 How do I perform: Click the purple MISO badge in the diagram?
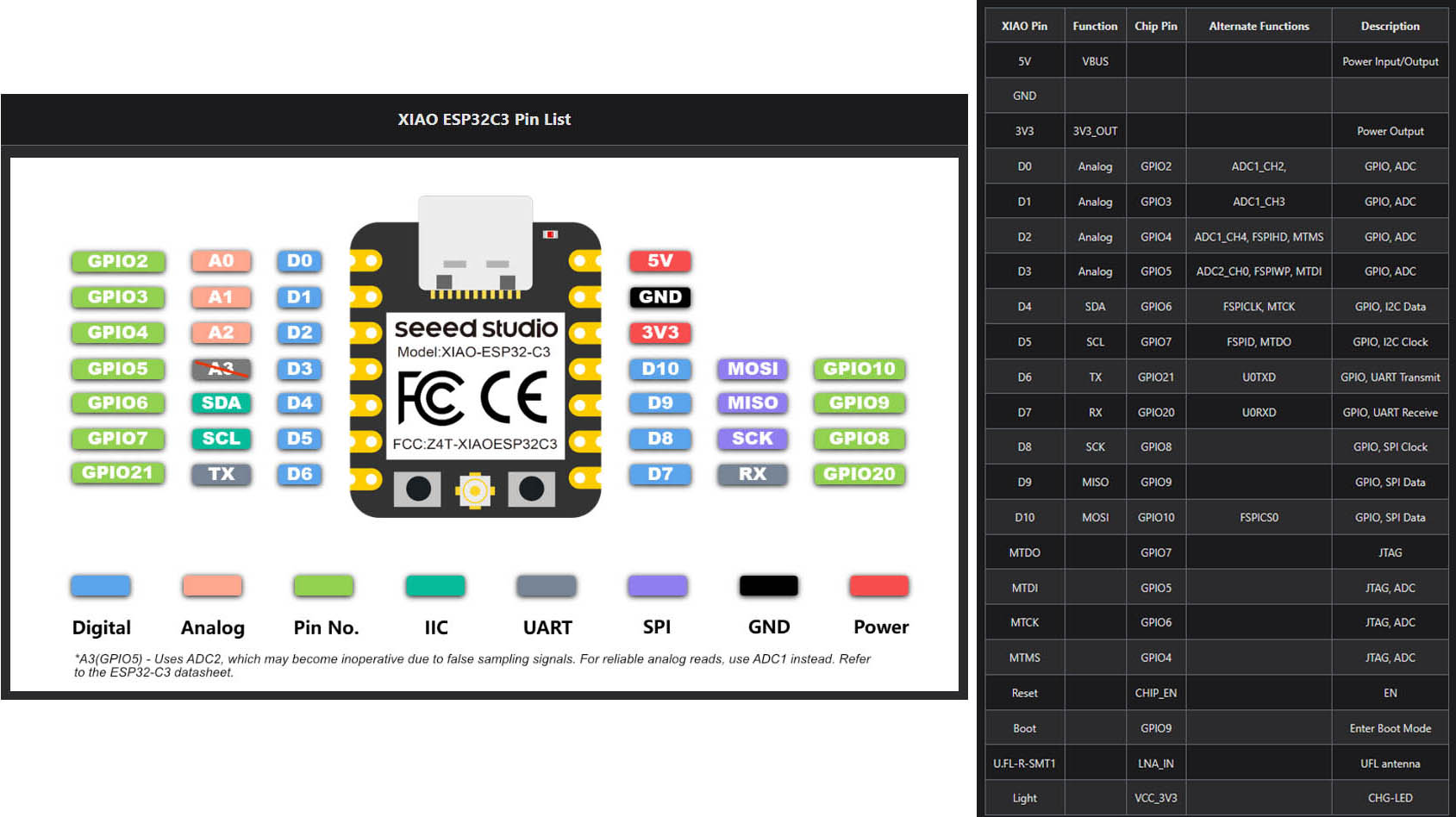(x=753, y=403)
